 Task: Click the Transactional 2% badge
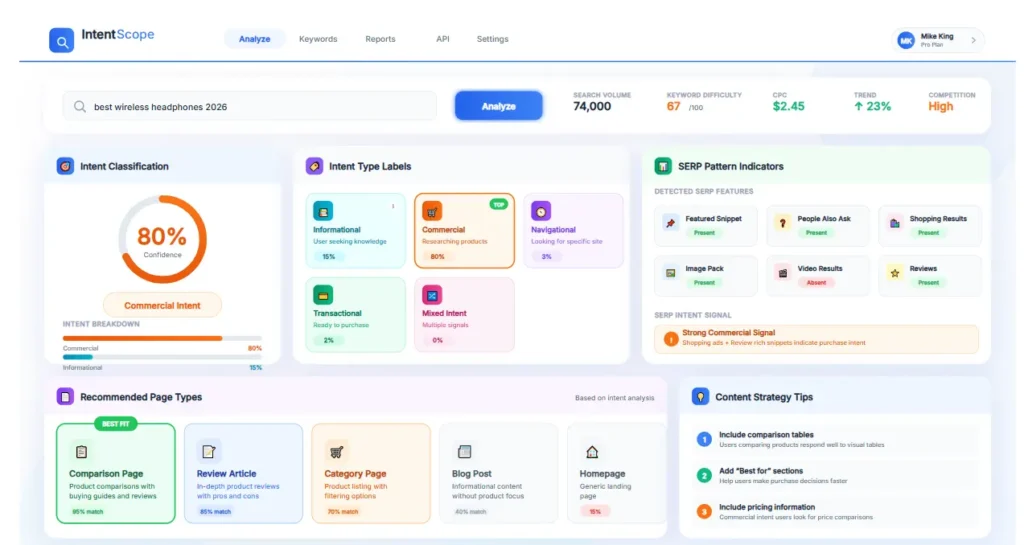tap(328, 340)
